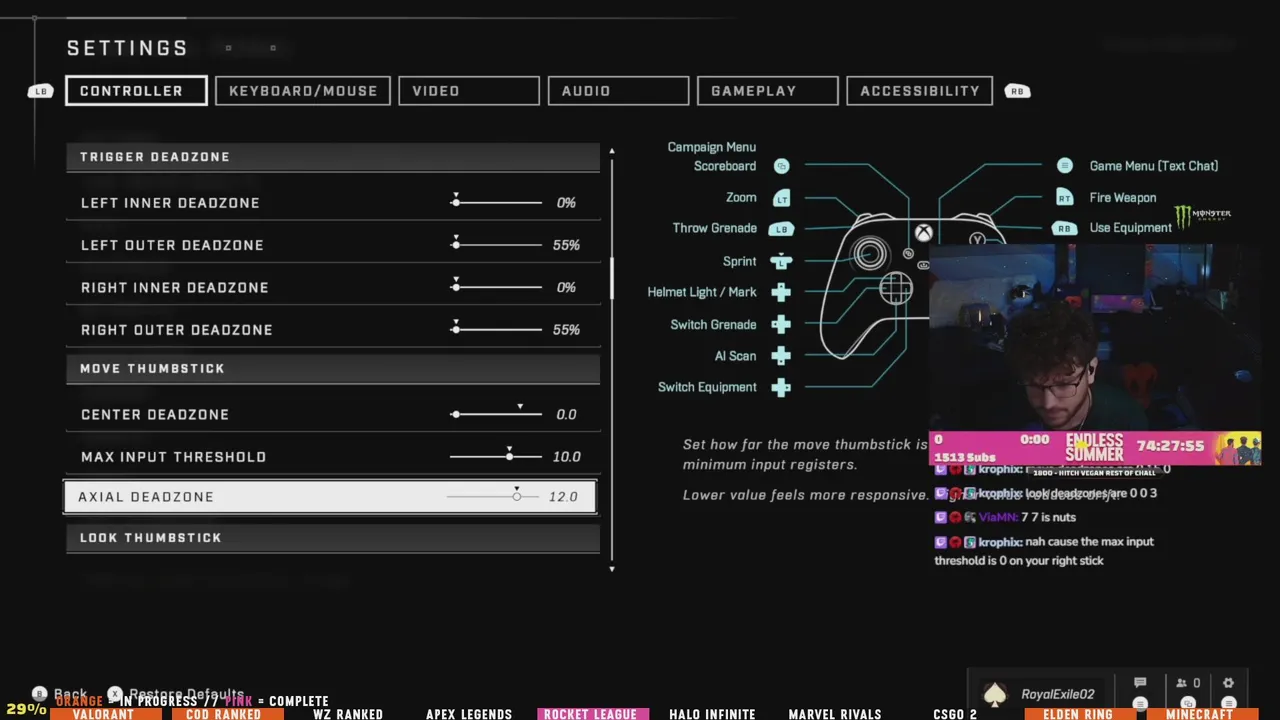
Task: Click the Game Menu (Text Chat) label
Action: 1154,166
